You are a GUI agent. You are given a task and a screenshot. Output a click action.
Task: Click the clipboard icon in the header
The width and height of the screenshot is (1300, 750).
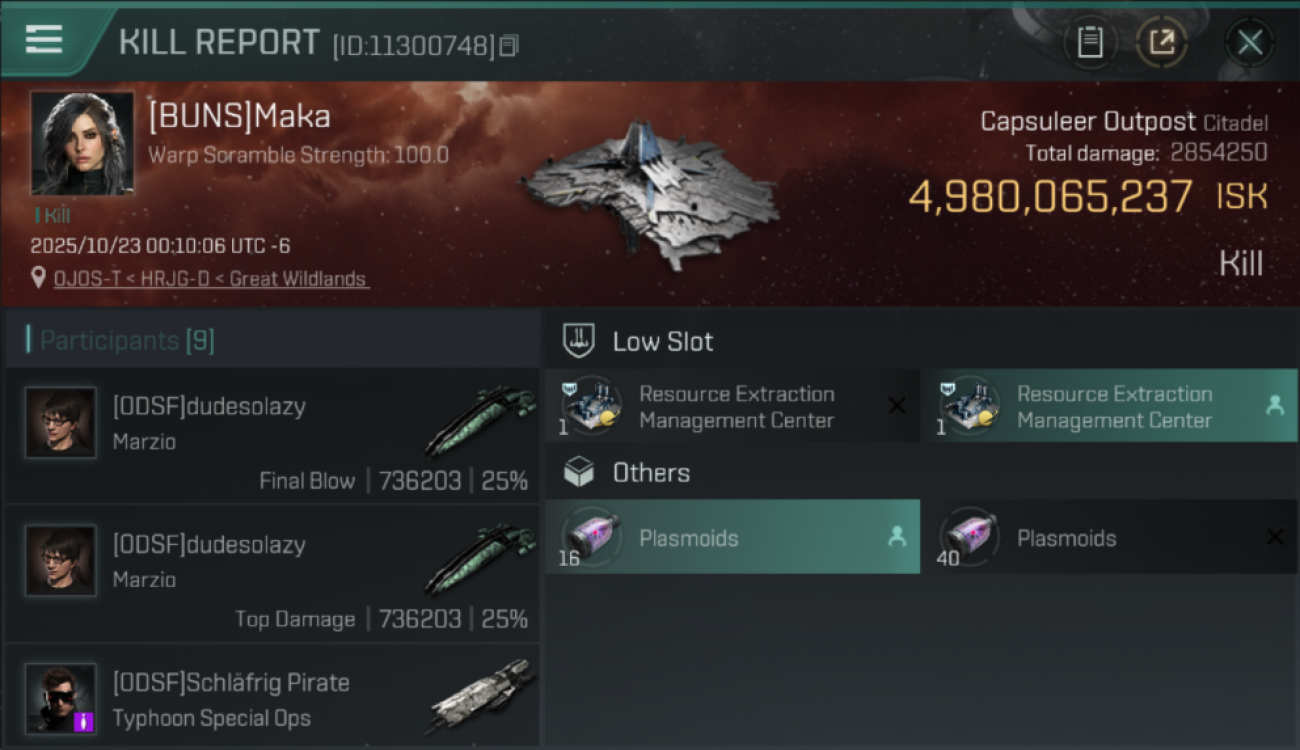pos(1089,42)
